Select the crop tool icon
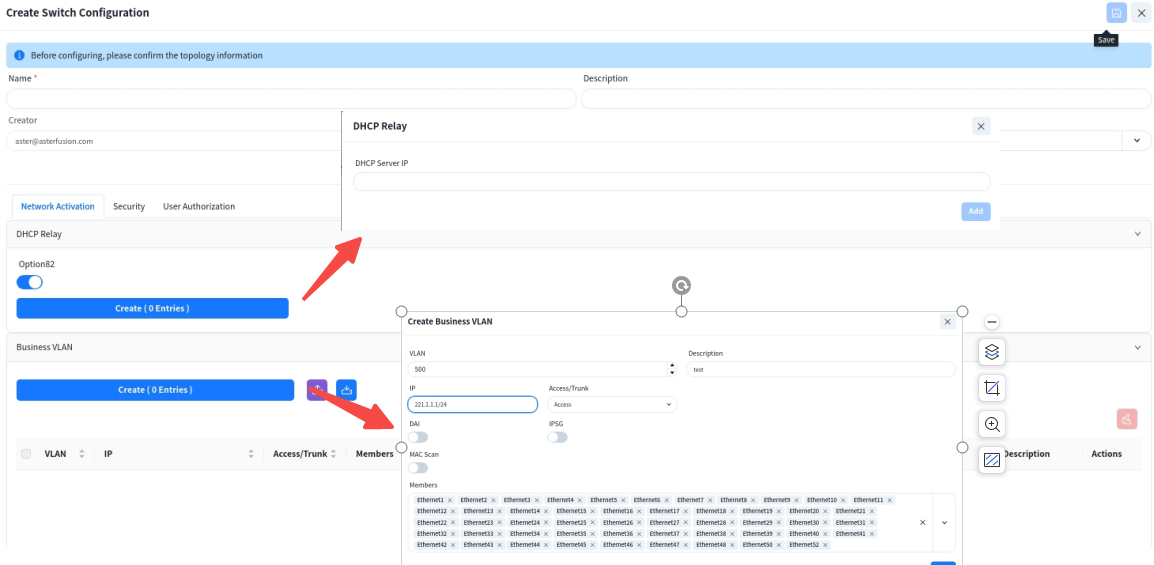 coord(992,388)
